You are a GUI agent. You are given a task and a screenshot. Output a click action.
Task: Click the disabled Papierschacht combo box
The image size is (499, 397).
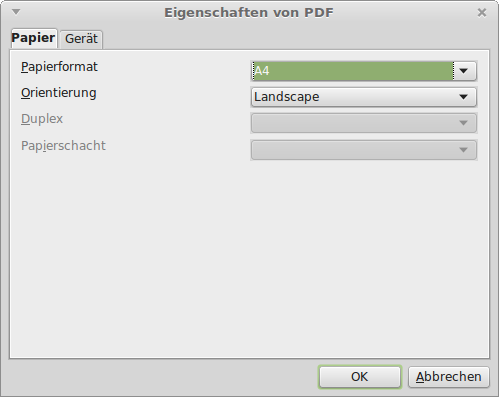click(x=364, y=150)
